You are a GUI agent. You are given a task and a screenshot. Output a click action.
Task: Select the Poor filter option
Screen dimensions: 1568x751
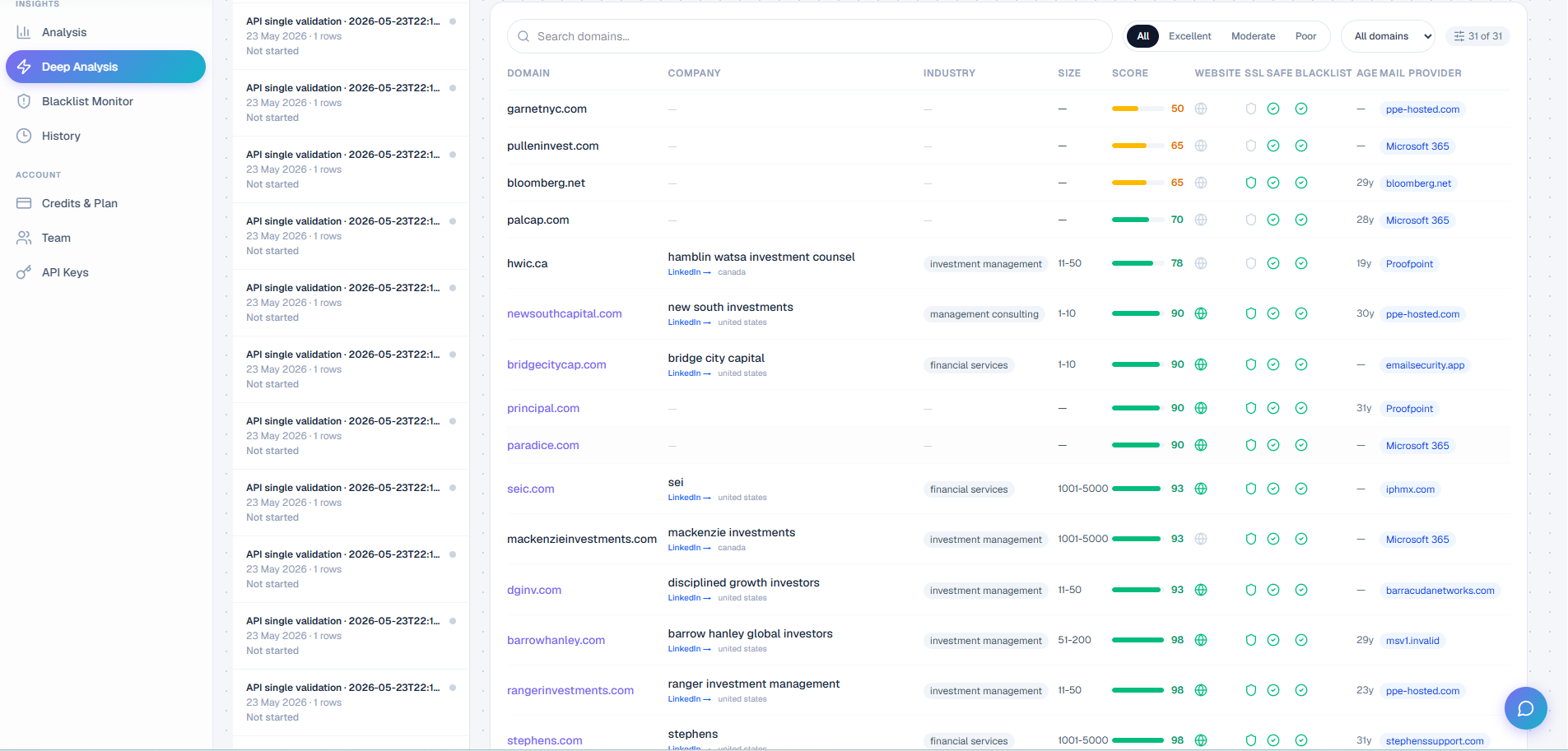pyautogui.click(x=1305, y=36)
